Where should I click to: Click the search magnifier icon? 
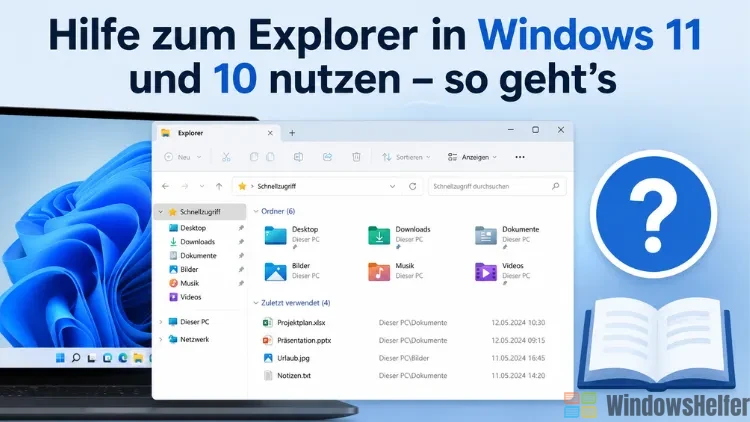click(555, 186)
